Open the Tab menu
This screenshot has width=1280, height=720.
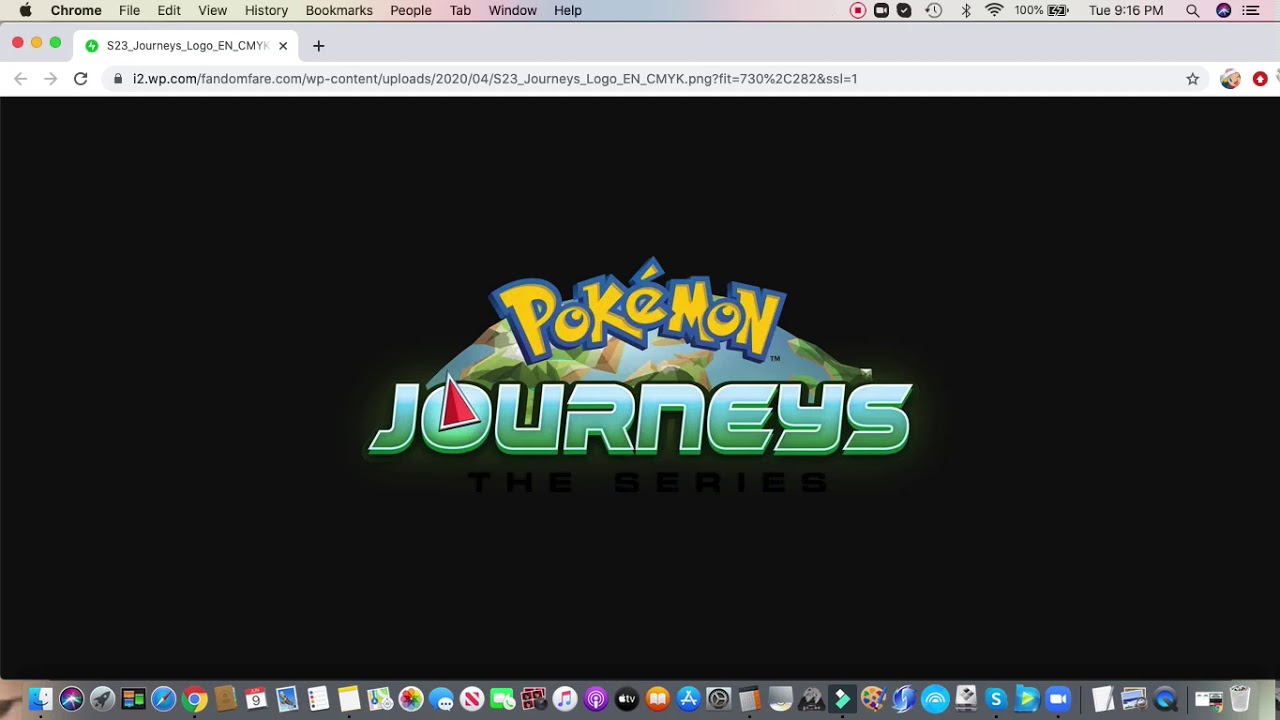[460, 10]
